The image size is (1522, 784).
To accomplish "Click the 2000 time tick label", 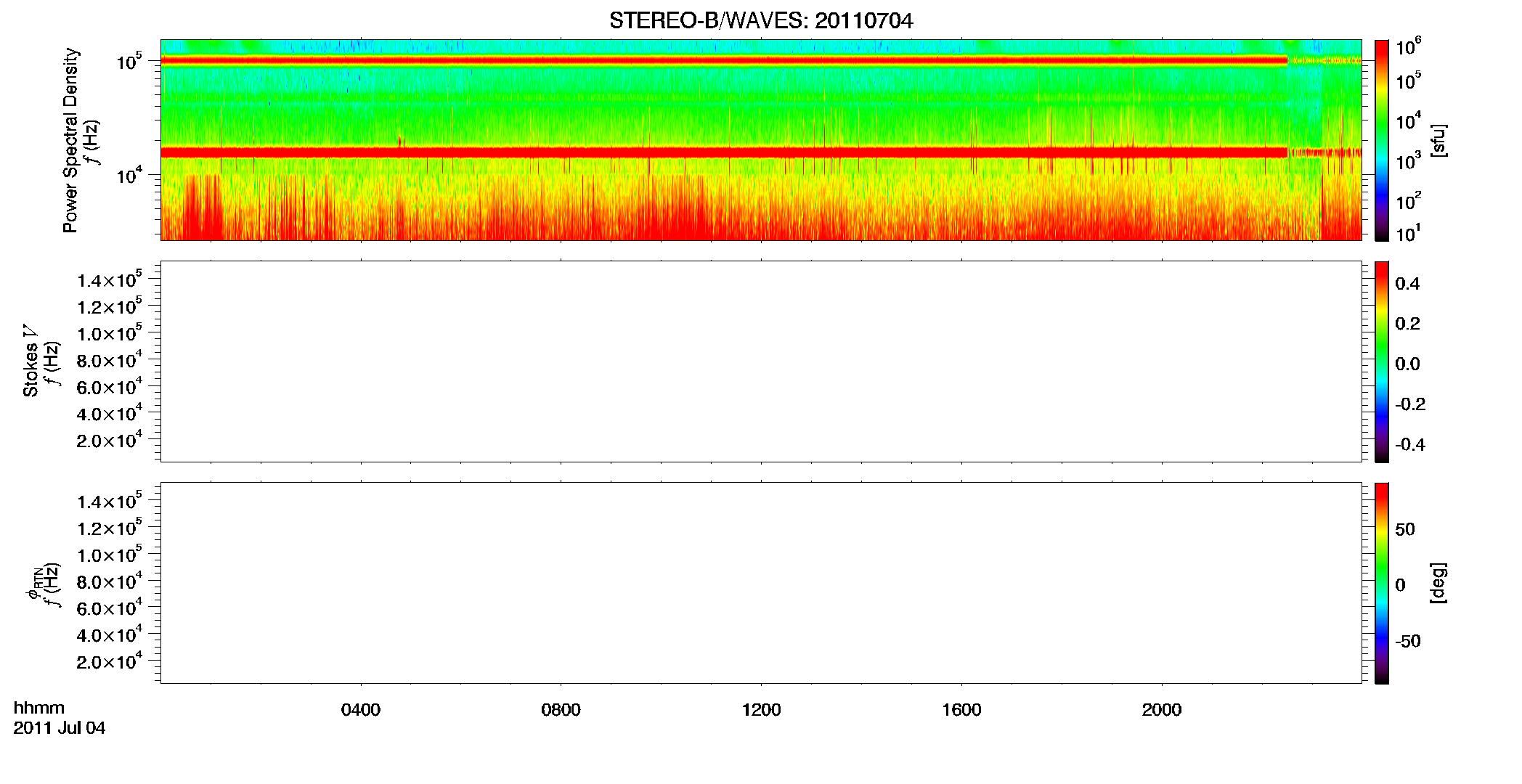I will 1162,710.
